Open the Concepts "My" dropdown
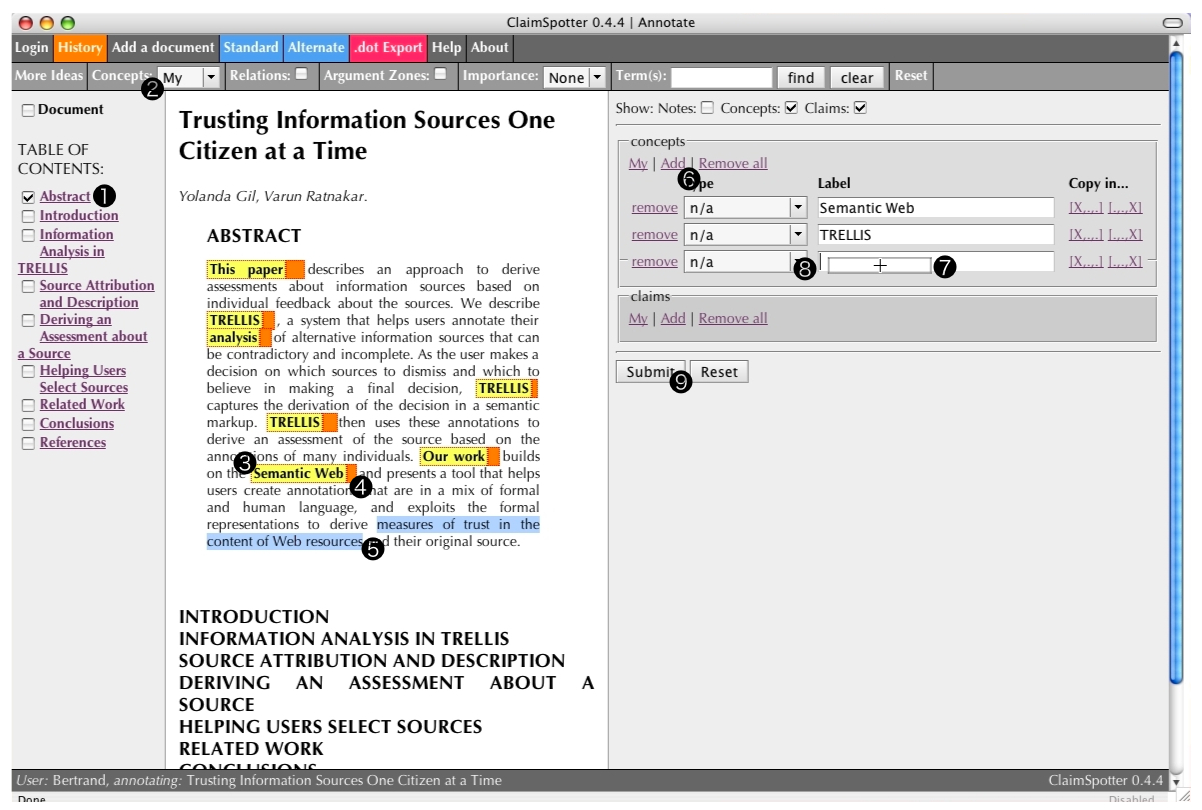 [x=190, y=77]
